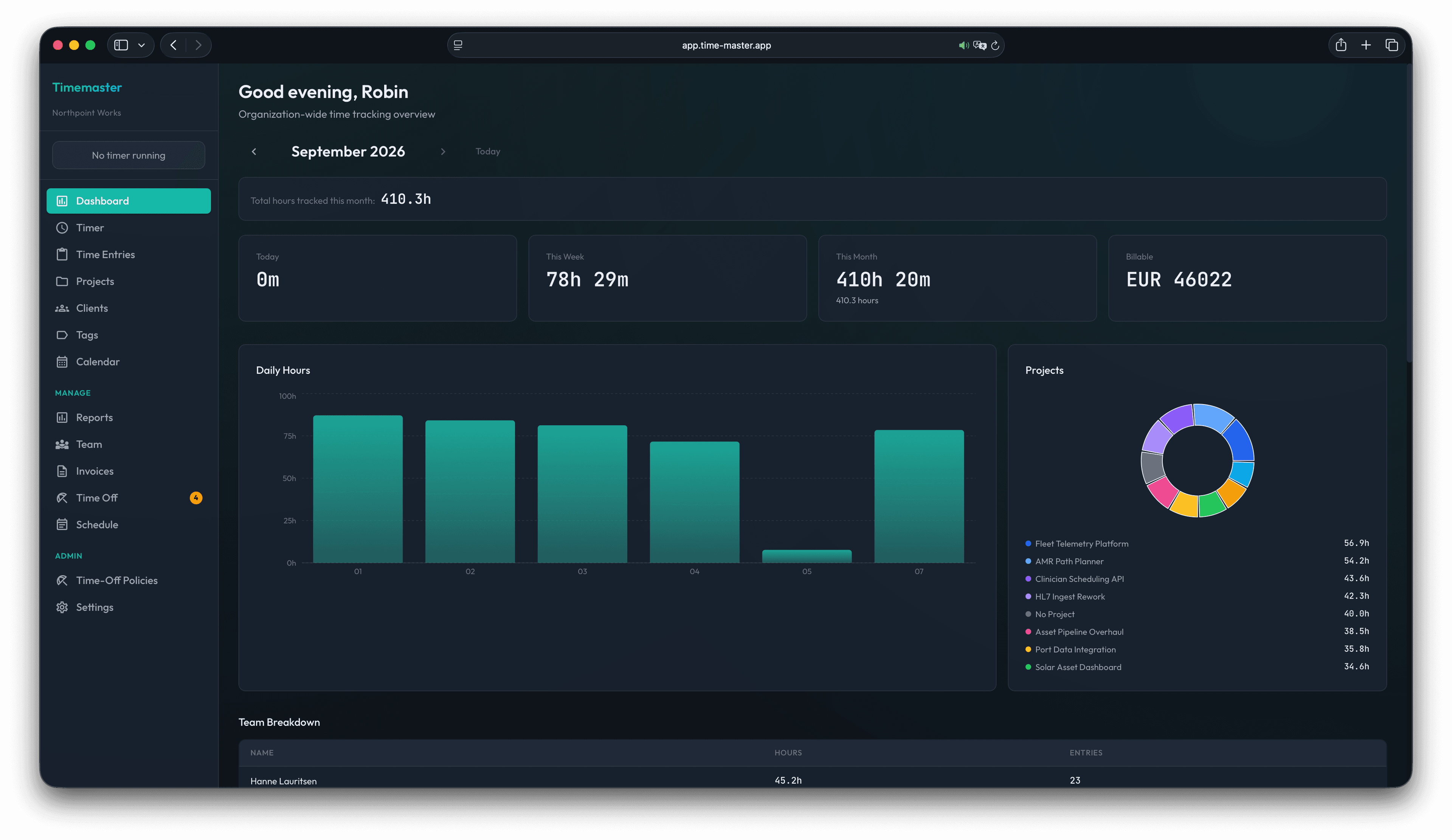Click the Projects folder icon
Screen dimensions: 1452x840
(62, 281)
